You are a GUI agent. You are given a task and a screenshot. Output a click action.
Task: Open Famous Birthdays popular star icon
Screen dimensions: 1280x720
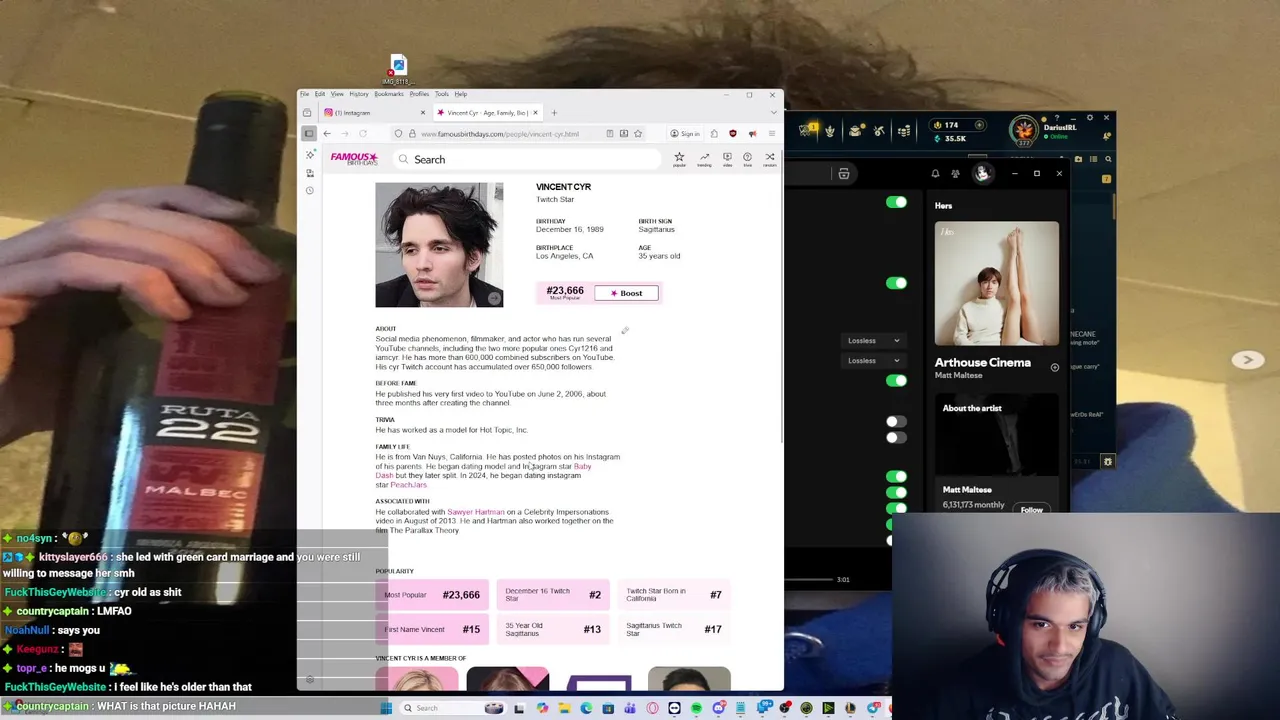pos(679,158)
